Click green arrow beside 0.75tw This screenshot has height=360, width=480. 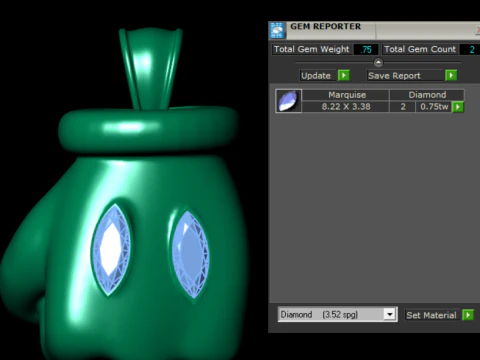point(458,107)
